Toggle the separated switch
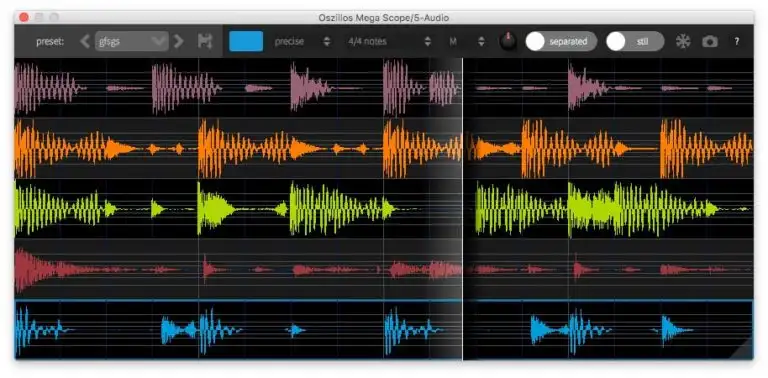This screenshot has height=378, width=768. point(561,42)
